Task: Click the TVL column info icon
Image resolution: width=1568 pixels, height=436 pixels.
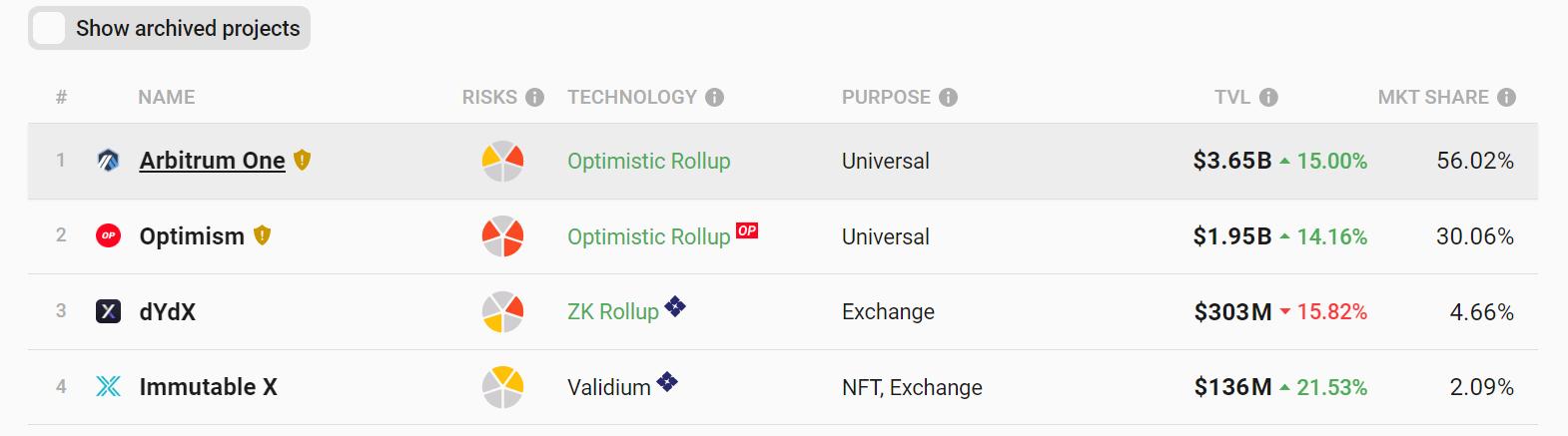Action: point(1268,97)
